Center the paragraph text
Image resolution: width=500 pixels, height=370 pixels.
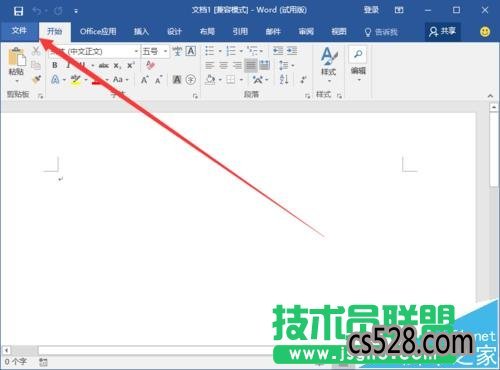[x=223, y=65]
